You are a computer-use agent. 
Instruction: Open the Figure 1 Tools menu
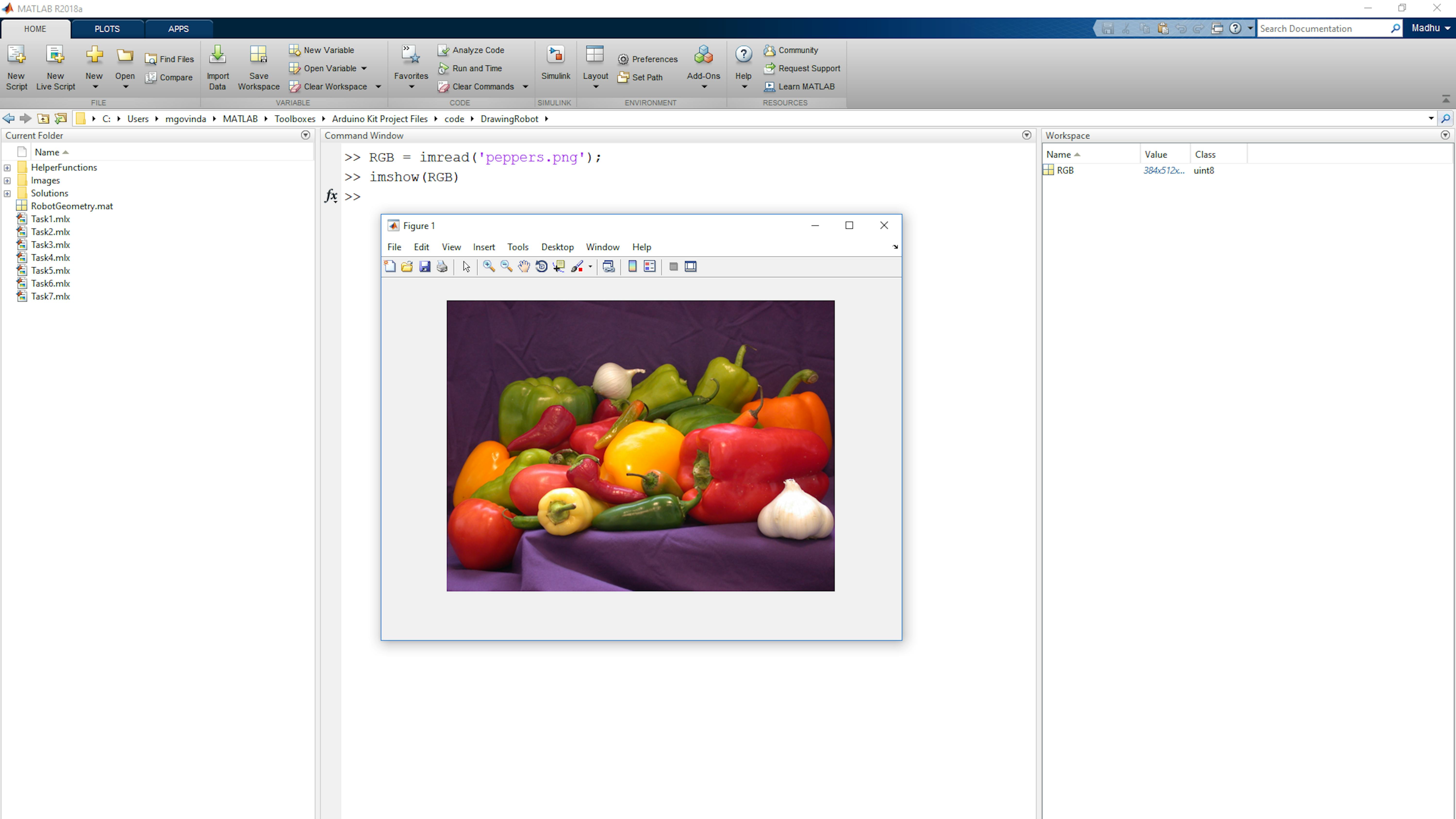point(518,247)
